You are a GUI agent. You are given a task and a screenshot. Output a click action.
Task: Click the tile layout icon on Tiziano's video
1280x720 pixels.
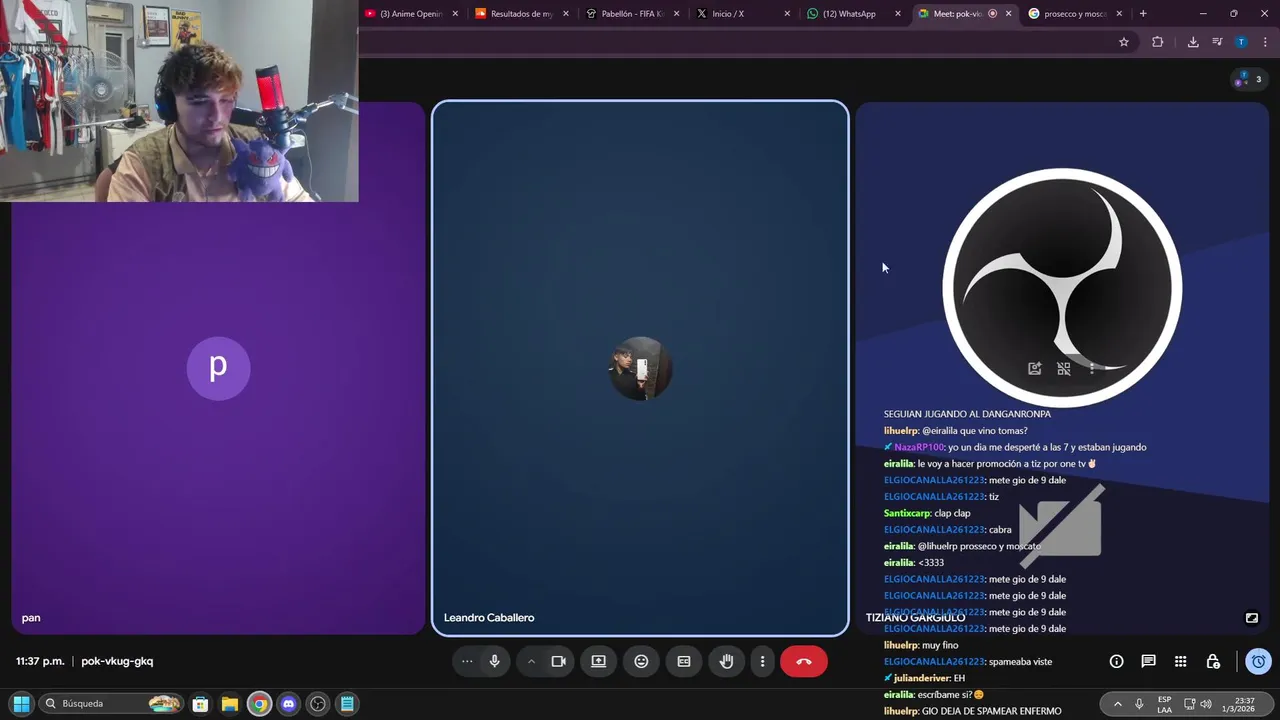1064,368
